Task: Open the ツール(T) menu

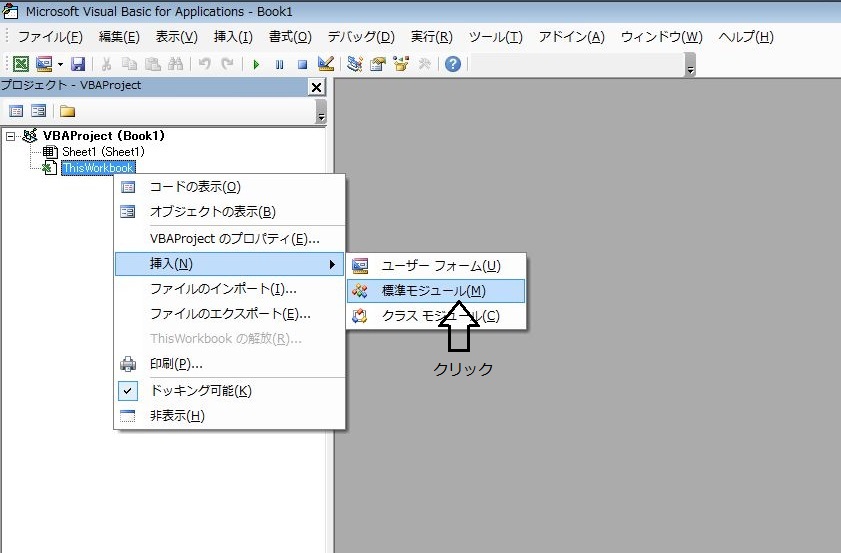Action: pos(496,36)
